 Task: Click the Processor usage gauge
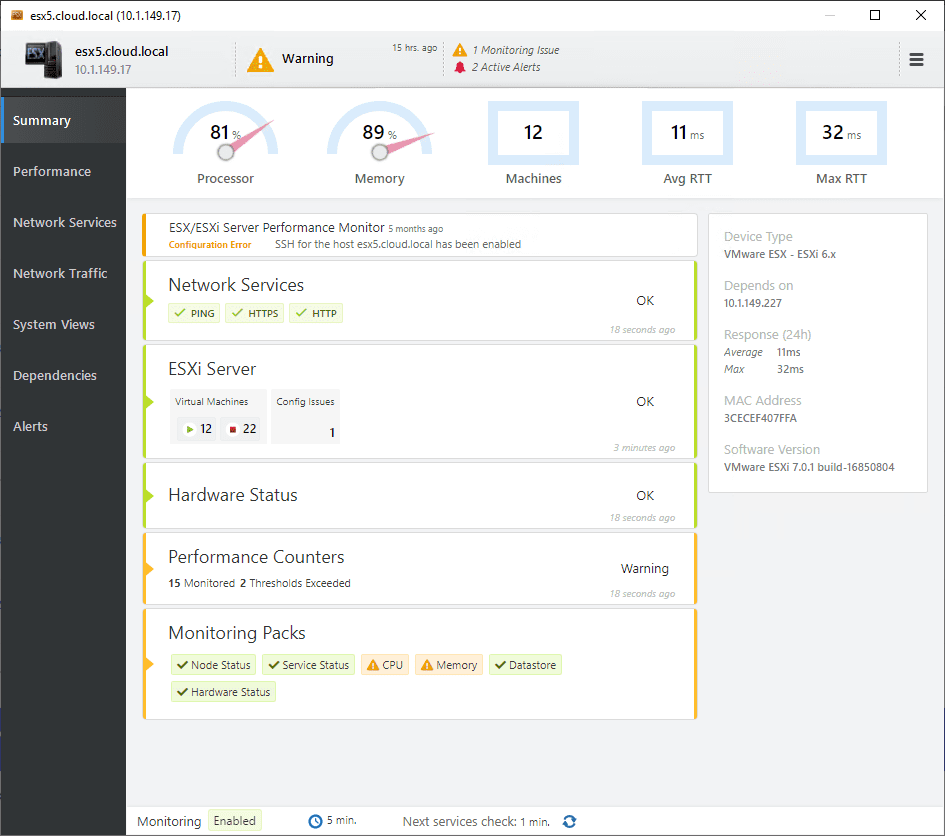pos(225,143)
